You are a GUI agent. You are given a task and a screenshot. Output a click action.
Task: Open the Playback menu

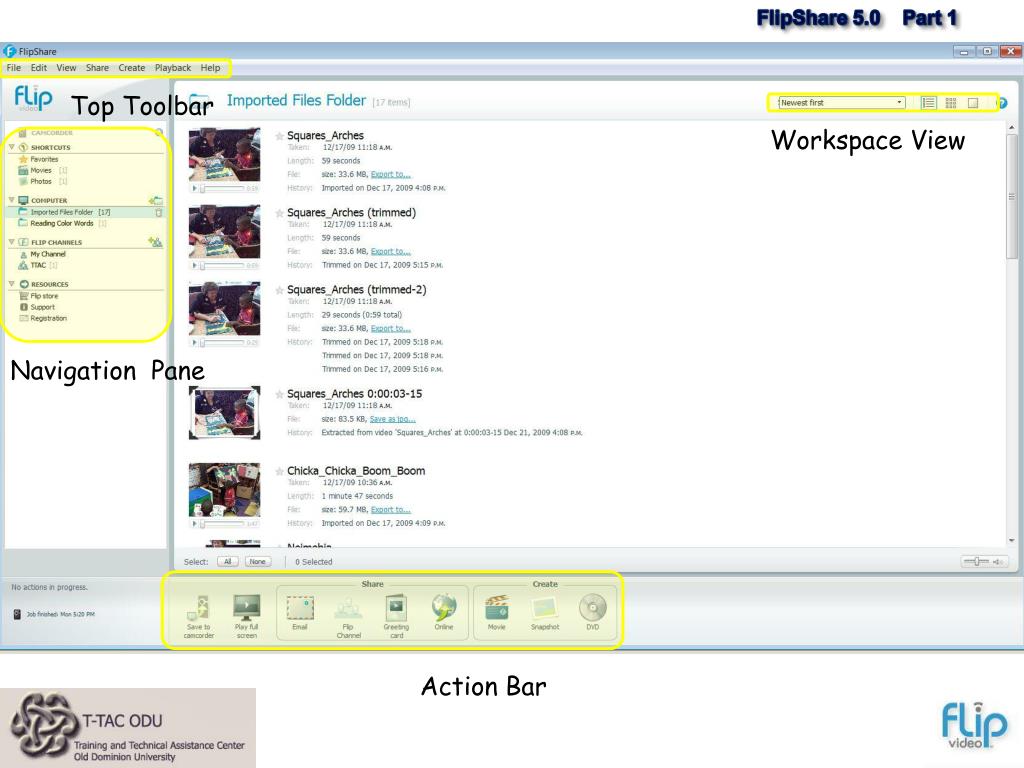point(172,68)
